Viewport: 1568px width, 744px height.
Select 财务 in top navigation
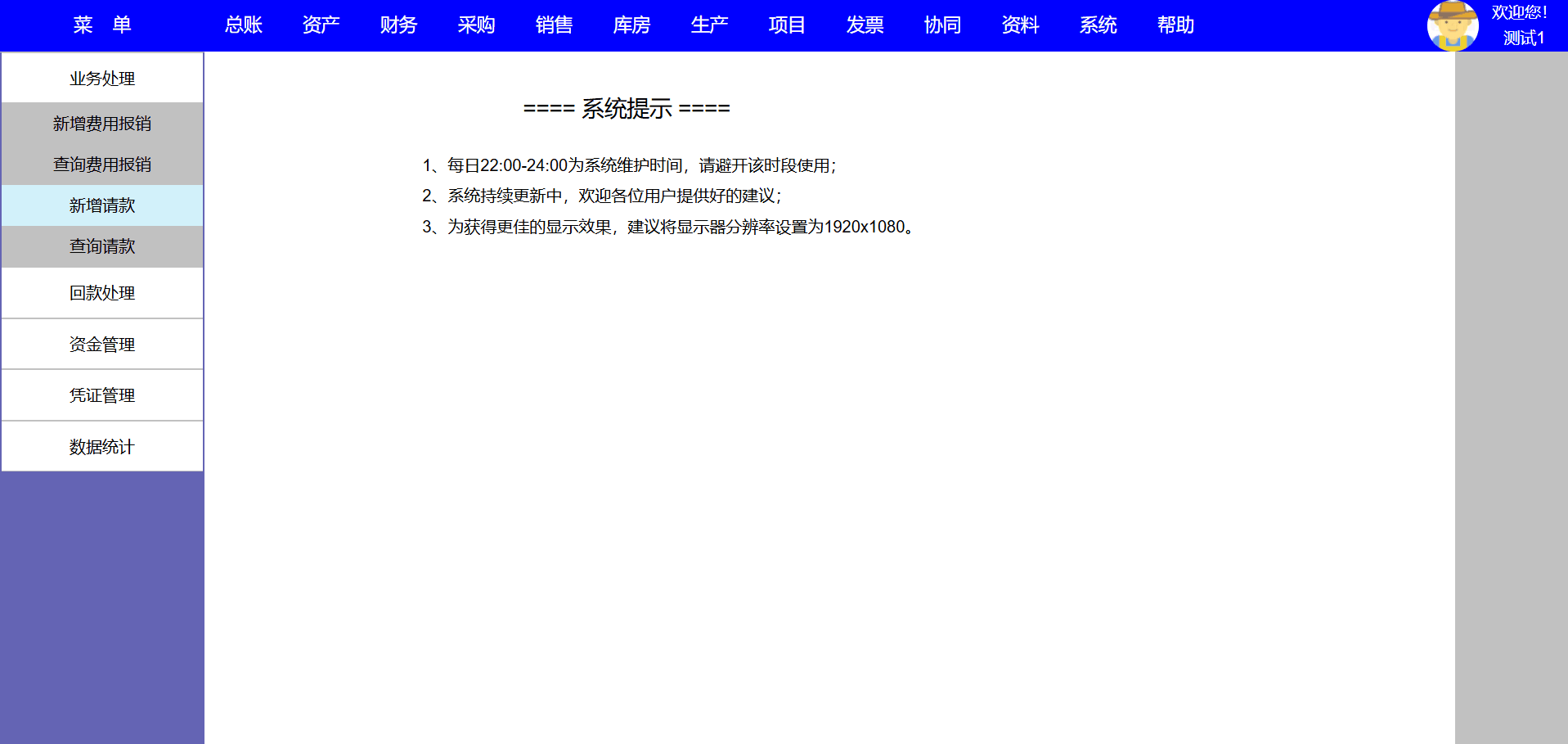point(398,25)
